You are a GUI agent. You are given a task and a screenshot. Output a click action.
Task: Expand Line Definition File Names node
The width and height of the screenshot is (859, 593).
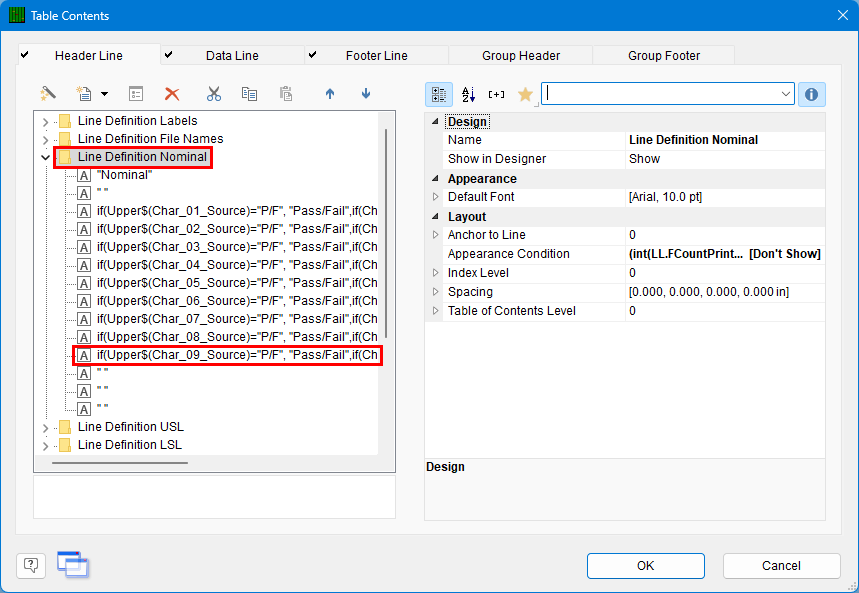(45, 140)
